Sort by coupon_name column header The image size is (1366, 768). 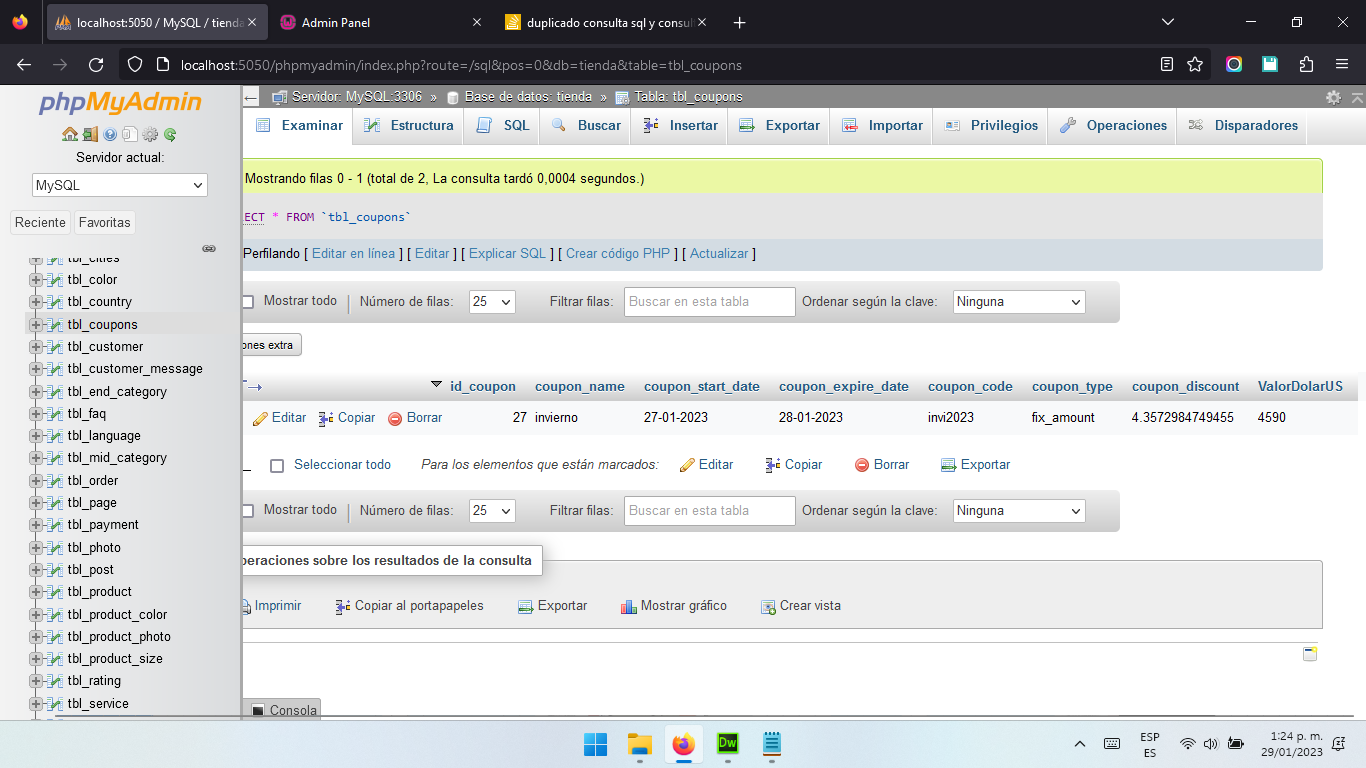pos(580,386)
